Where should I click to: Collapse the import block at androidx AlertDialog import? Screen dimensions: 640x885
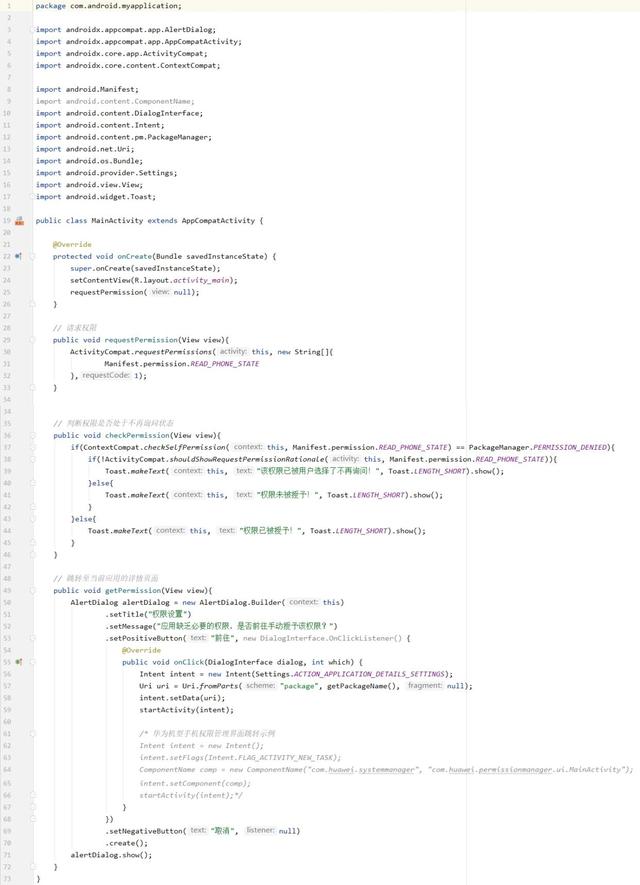pos(32,30)
